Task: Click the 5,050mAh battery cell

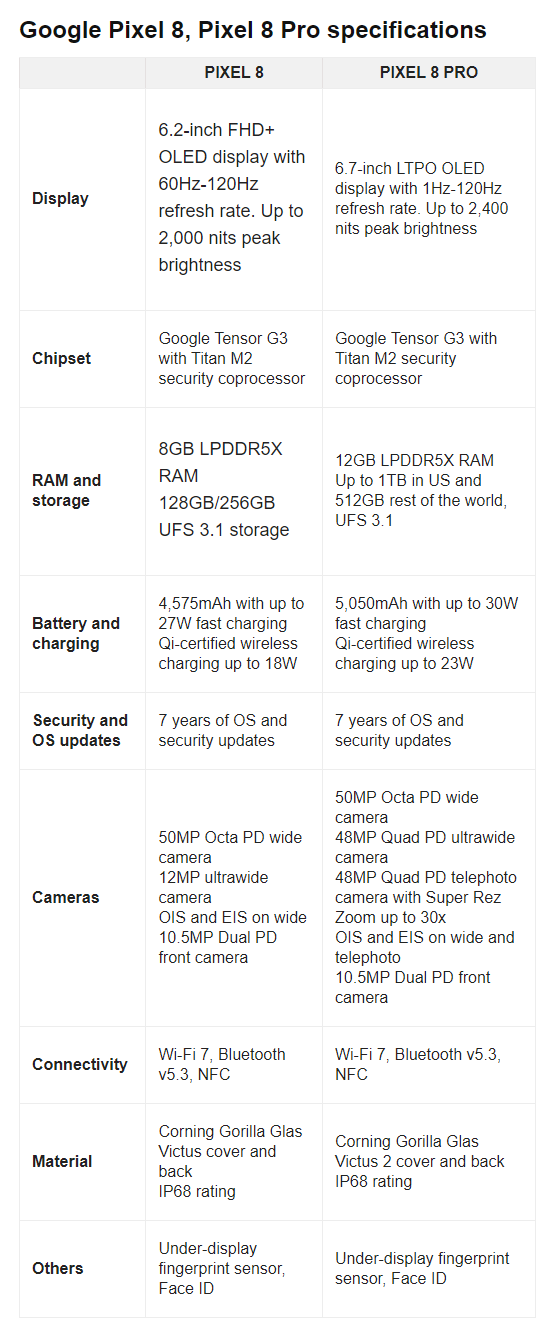Action: 429,633
